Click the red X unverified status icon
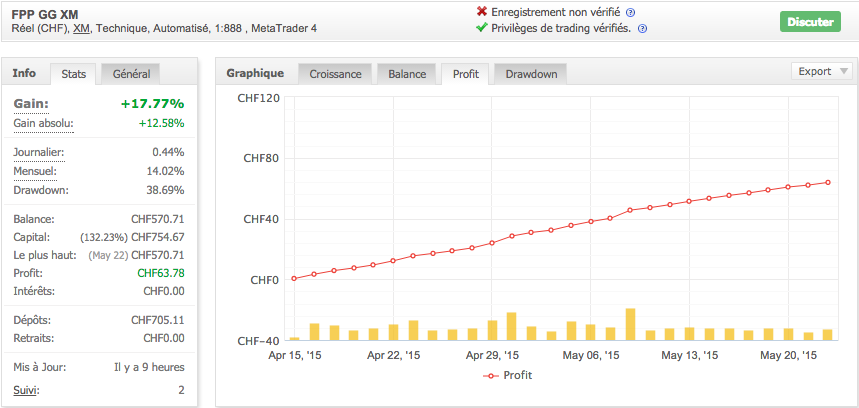 (x=483, y=12)
